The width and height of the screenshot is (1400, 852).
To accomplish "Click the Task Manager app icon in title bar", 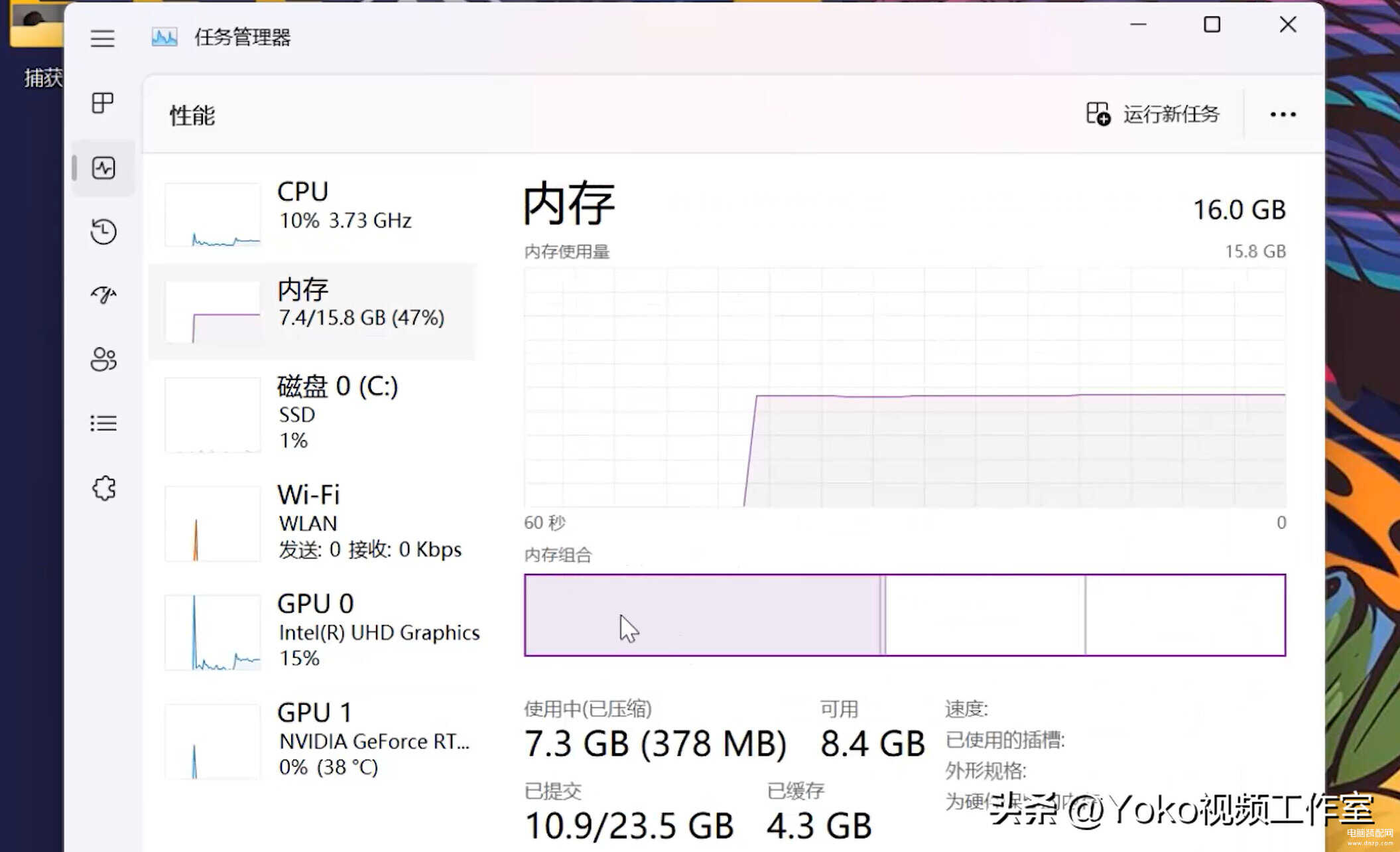I will pyautogui.click(x=164, y=37).
